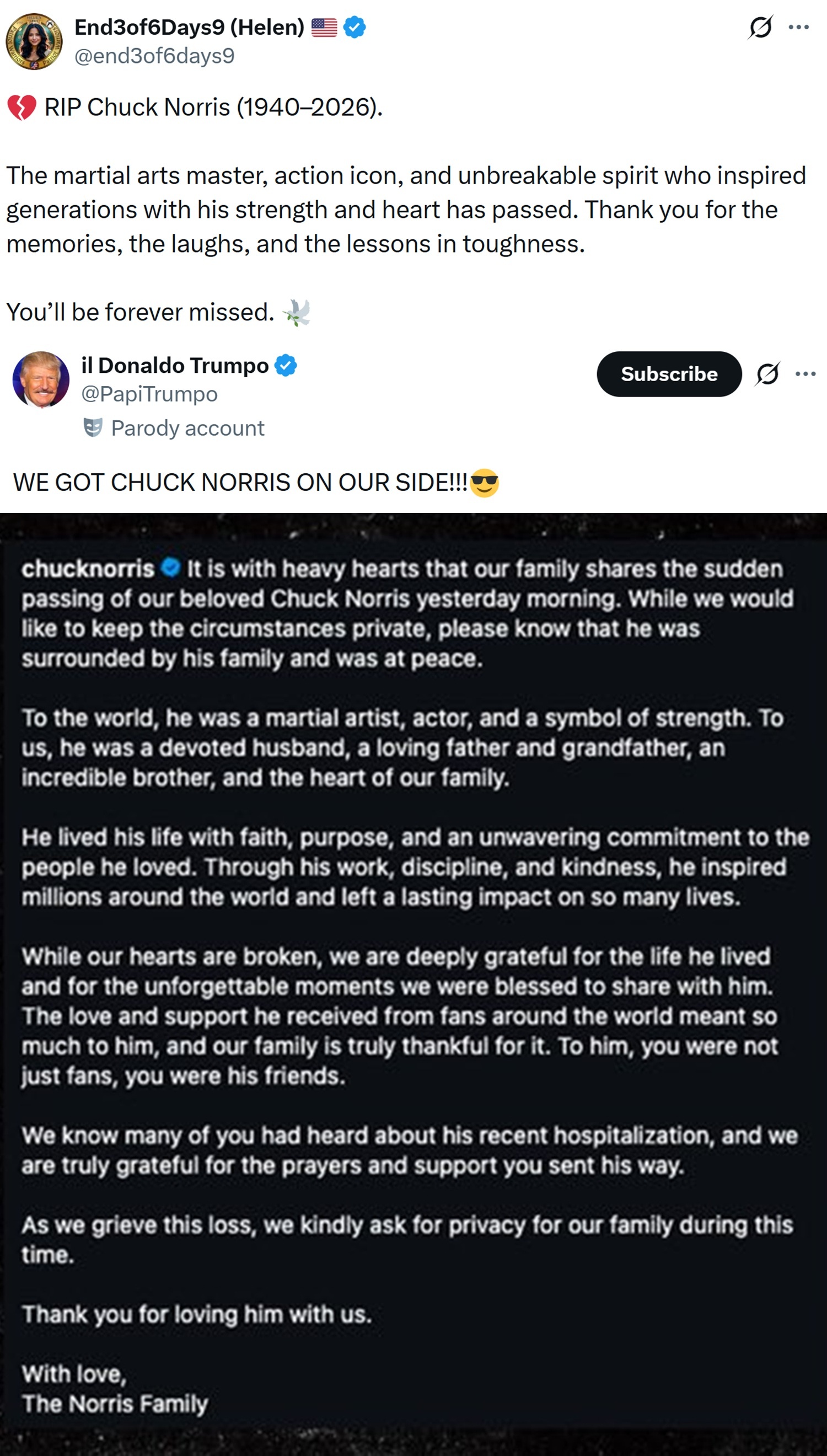Open il Donaldo Trumpo display name
827x1456 pixels.
pos(174,365)
